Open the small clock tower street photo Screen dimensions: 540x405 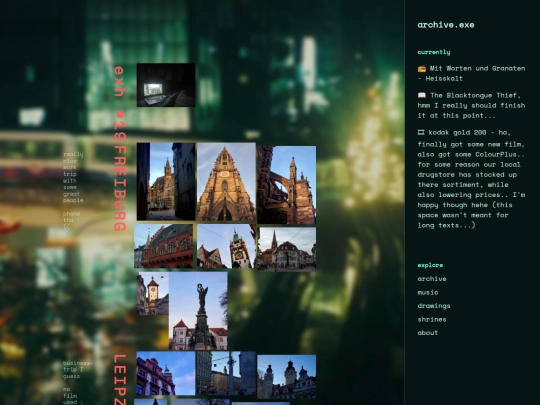pos(153,294)
